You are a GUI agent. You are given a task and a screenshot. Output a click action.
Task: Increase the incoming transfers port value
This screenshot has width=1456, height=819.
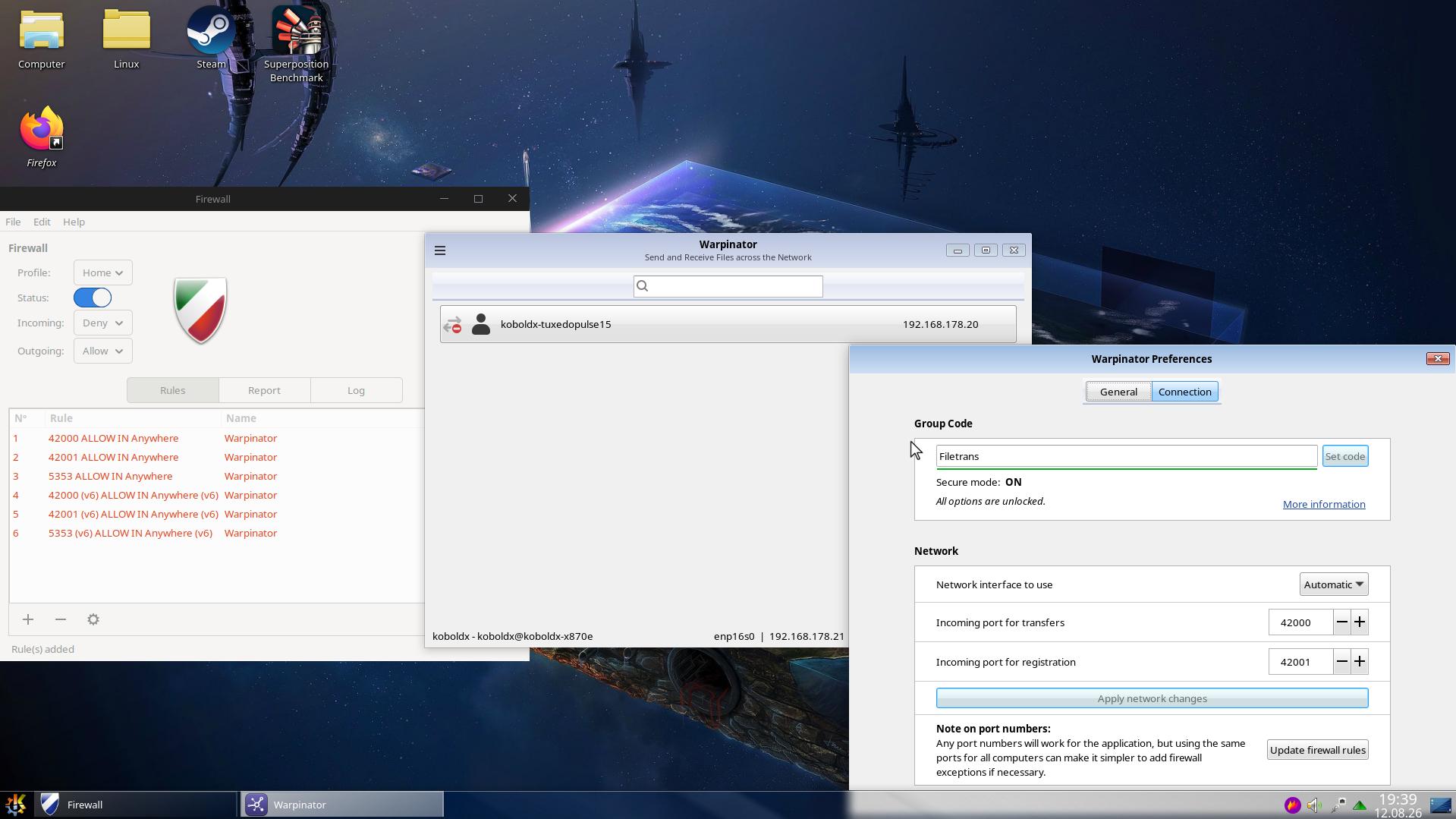1360,622
